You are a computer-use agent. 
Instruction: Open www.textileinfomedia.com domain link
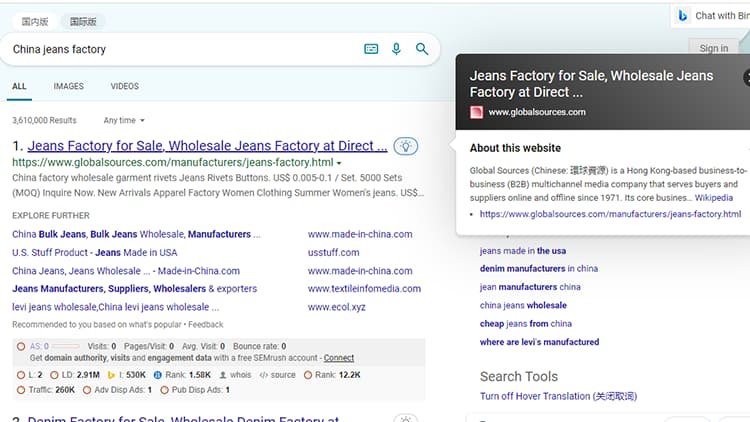click(x=364, y=289)
